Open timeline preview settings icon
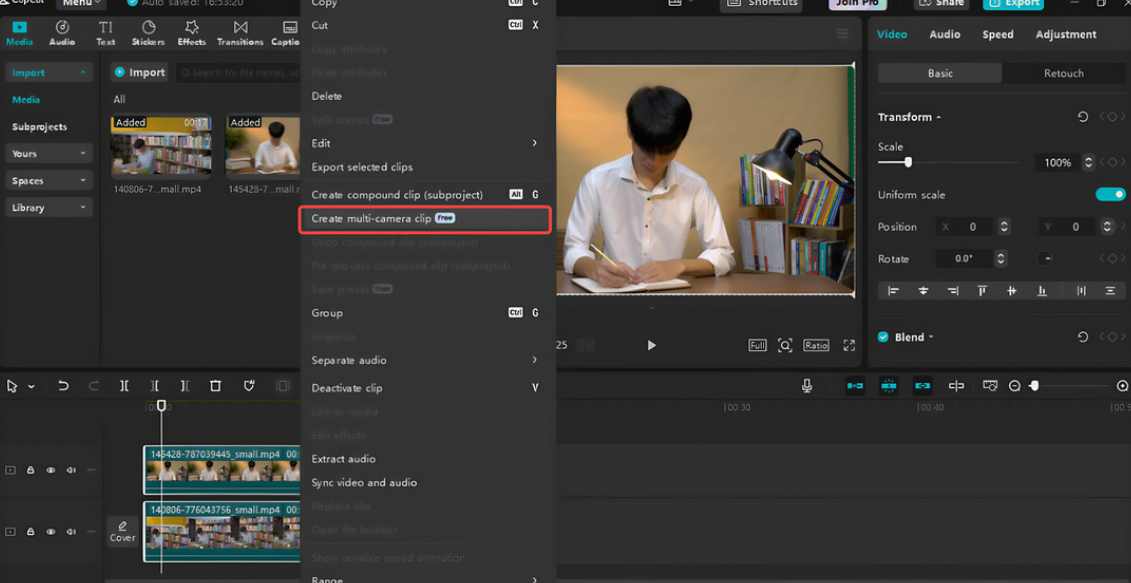 tap(990, 386)
